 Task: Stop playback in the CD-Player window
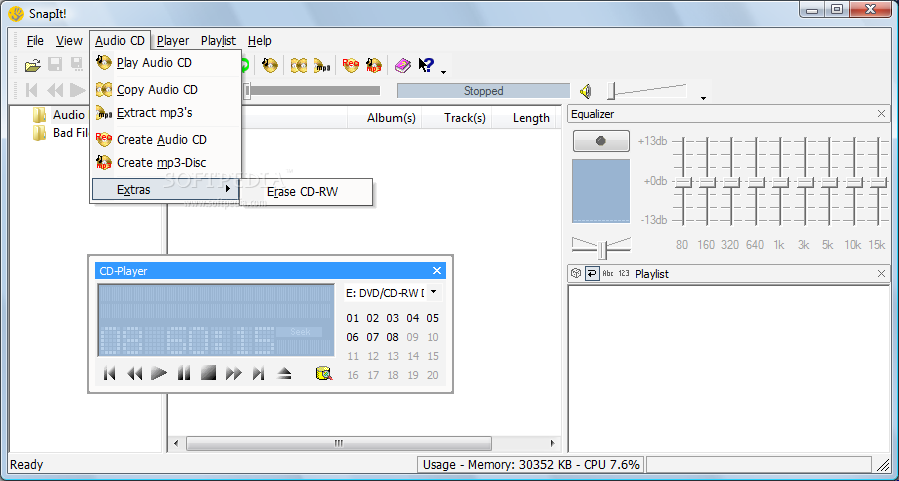208,374
